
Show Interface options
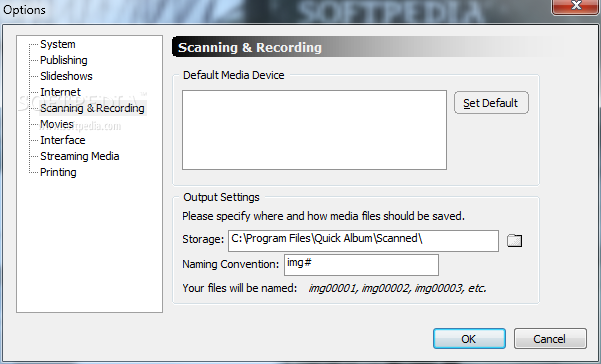[63, 140]
